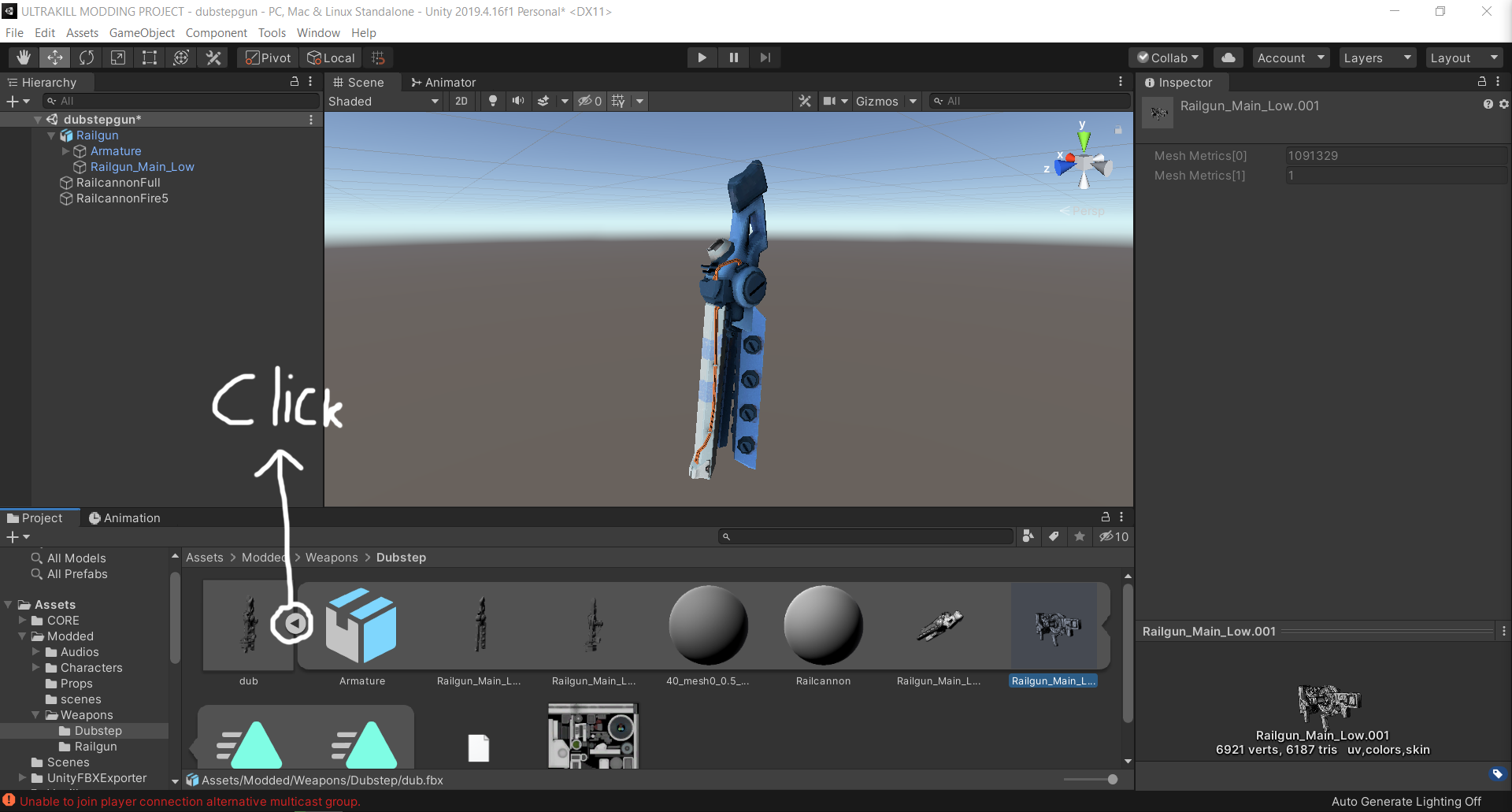Collapse the dubstepgun scene in Hierarchy
The width and height of the screenshot is (1512, 812).
point(38,120)
